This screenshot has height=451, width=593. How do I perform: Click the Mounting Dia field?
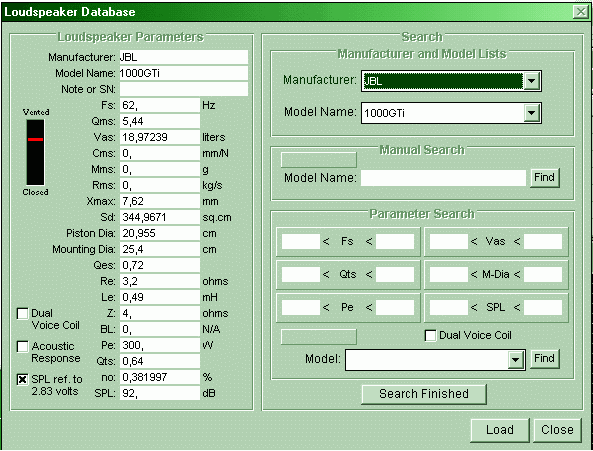160,249
